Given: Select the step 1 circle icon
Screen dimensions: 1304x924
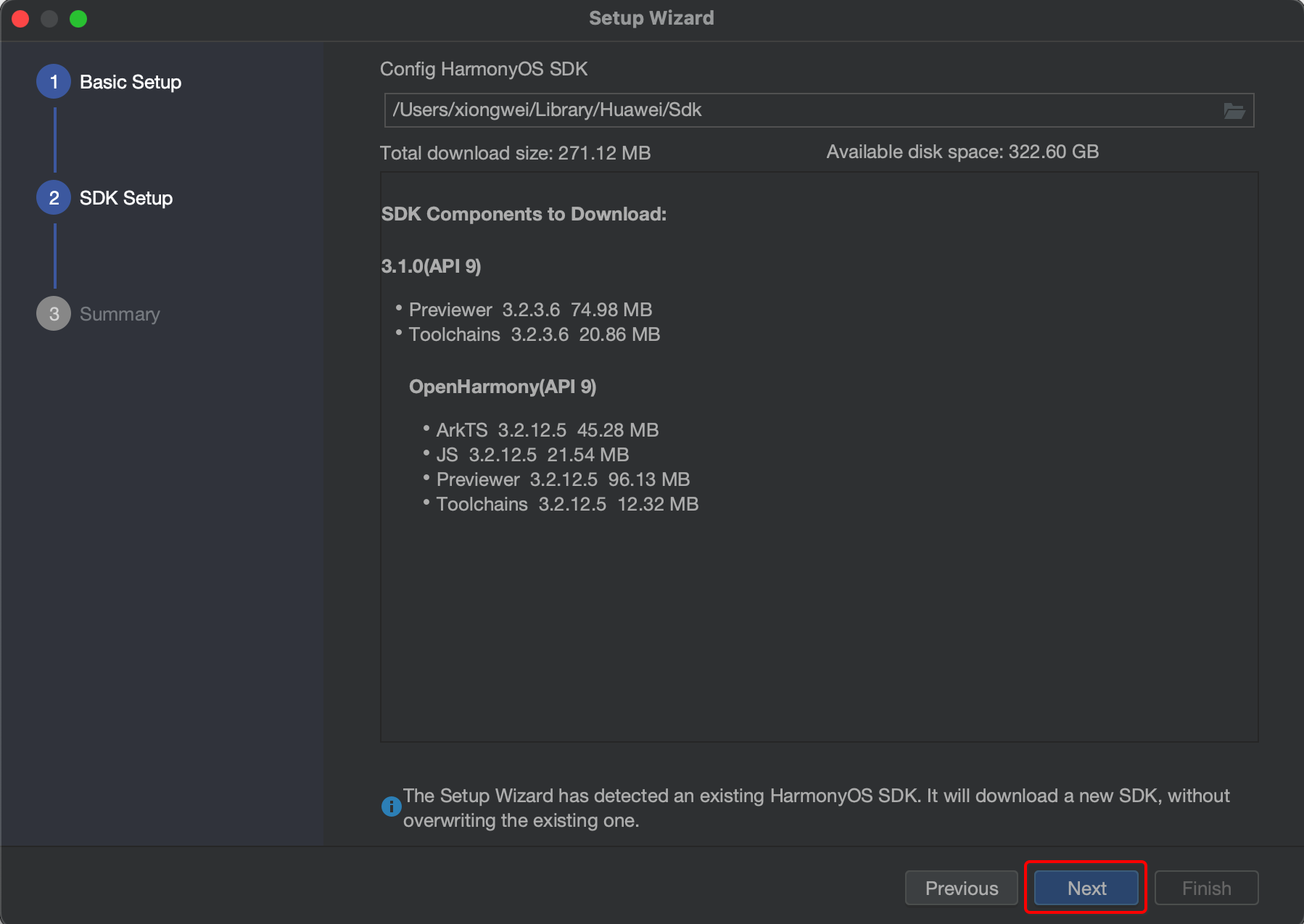Looking at the screenshot, I should click(54, 82).
